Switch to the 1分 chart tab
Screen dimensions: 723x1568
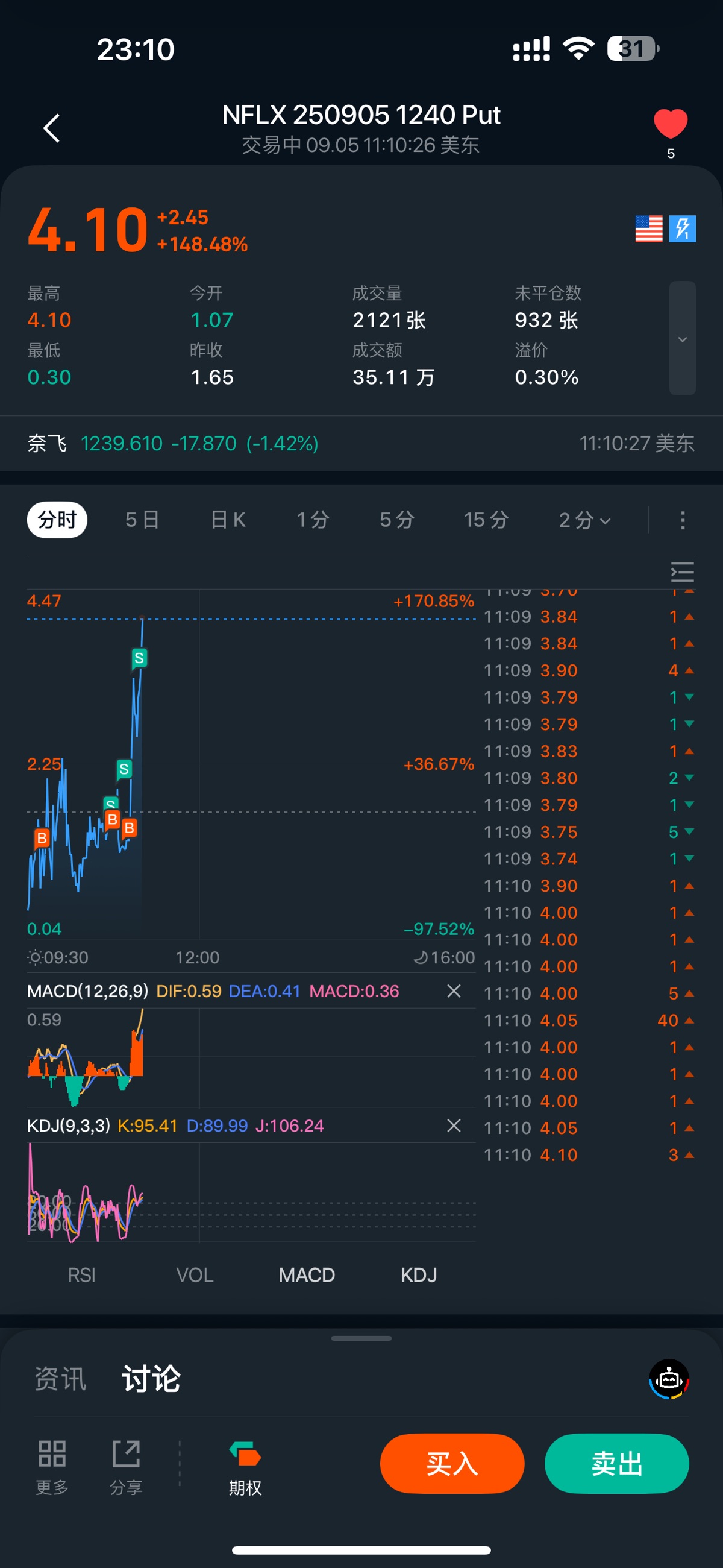(313, 520)
